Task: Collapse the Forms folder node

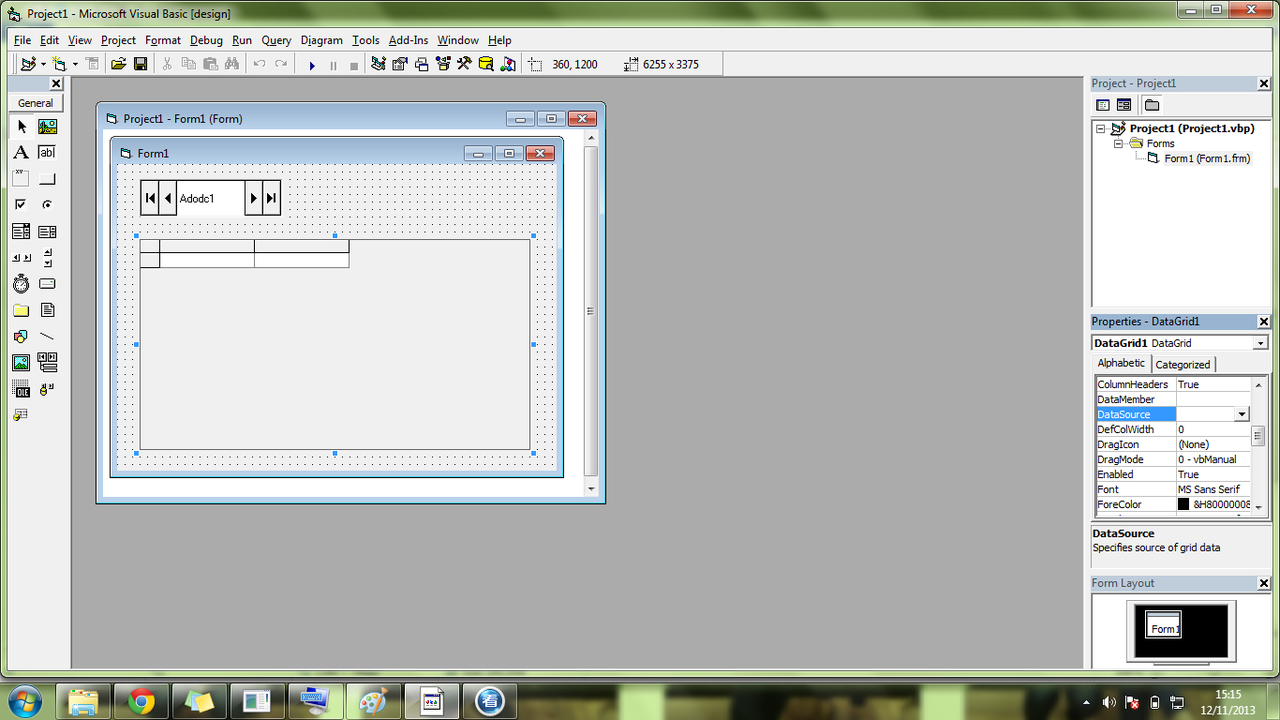Action: [1119, 144]
